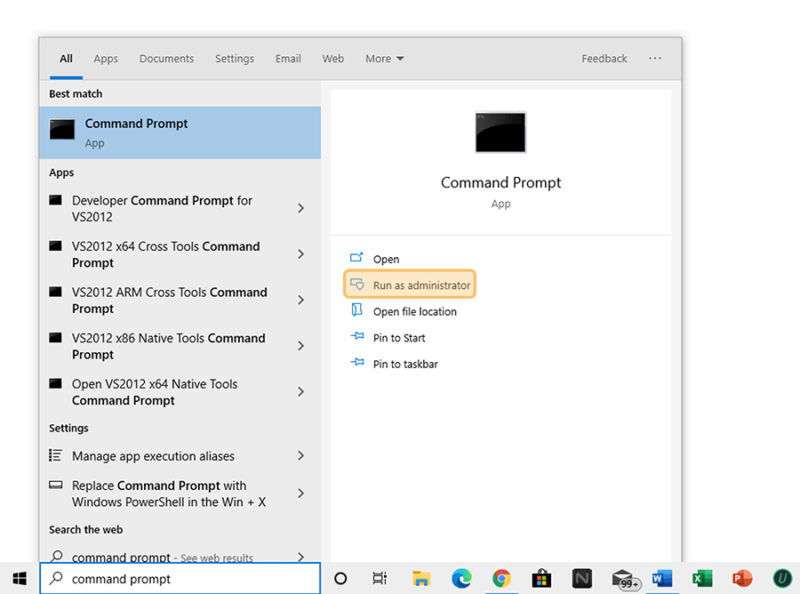Open PowerPoint from taskbar
Viewport: 800px width, 594px height.
[742, 578]
